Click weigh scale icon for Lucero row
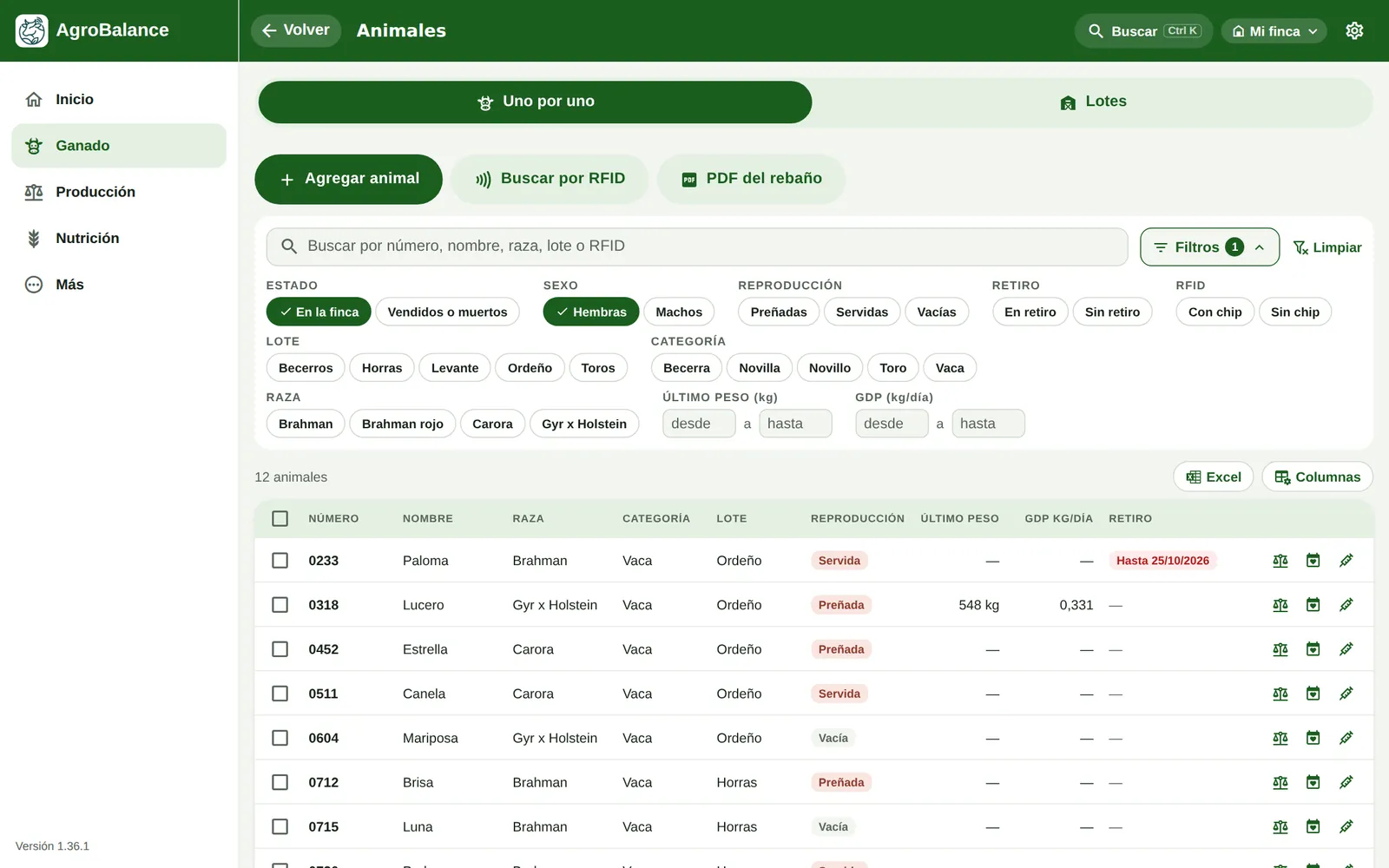The width and height of the screenshot is (1389, 868). click(x=1280, y=605)
